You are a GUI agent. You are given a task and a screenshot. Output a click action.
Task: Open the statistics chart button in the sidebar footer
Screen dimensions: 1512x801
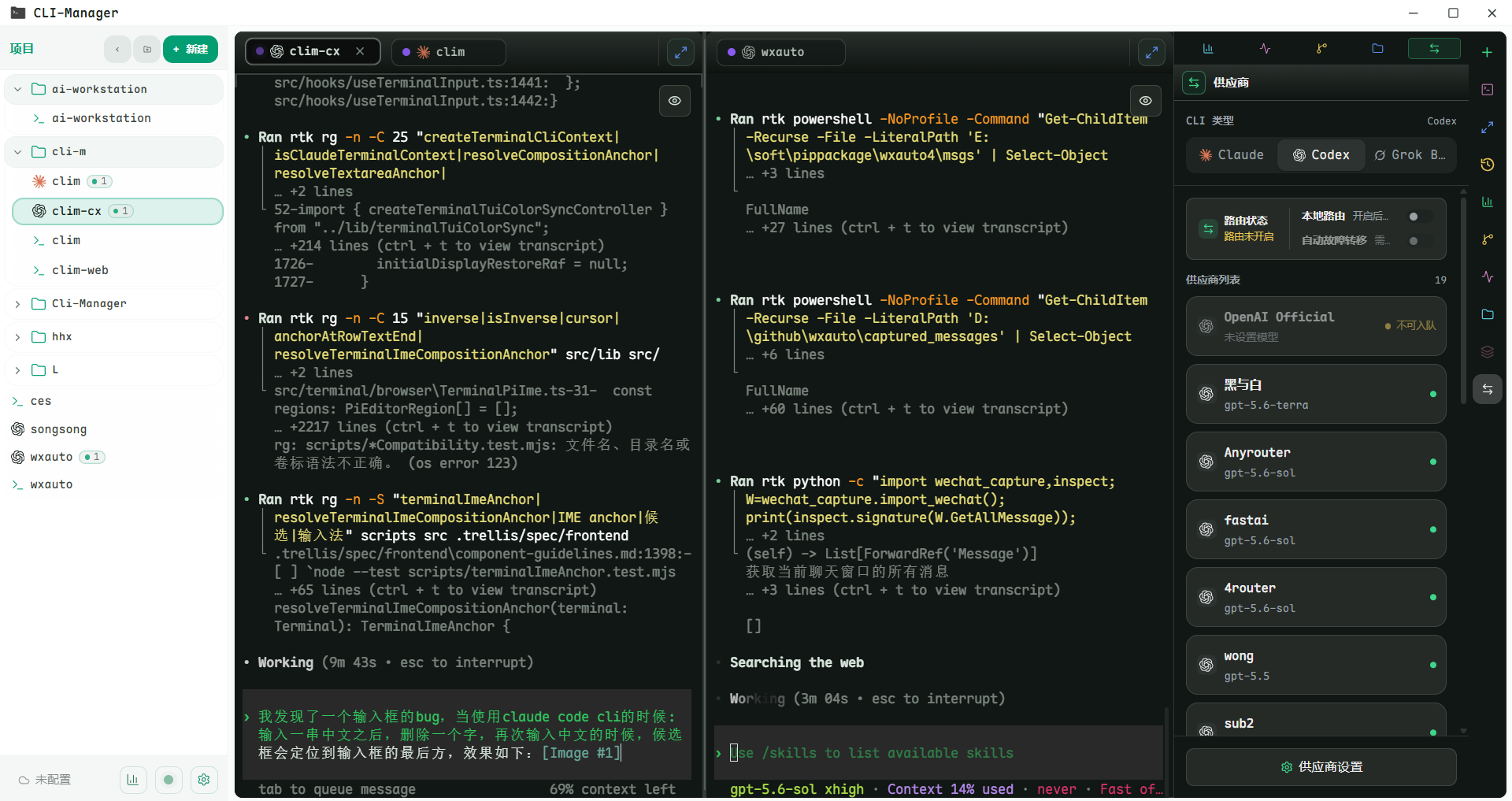(132, 780)
